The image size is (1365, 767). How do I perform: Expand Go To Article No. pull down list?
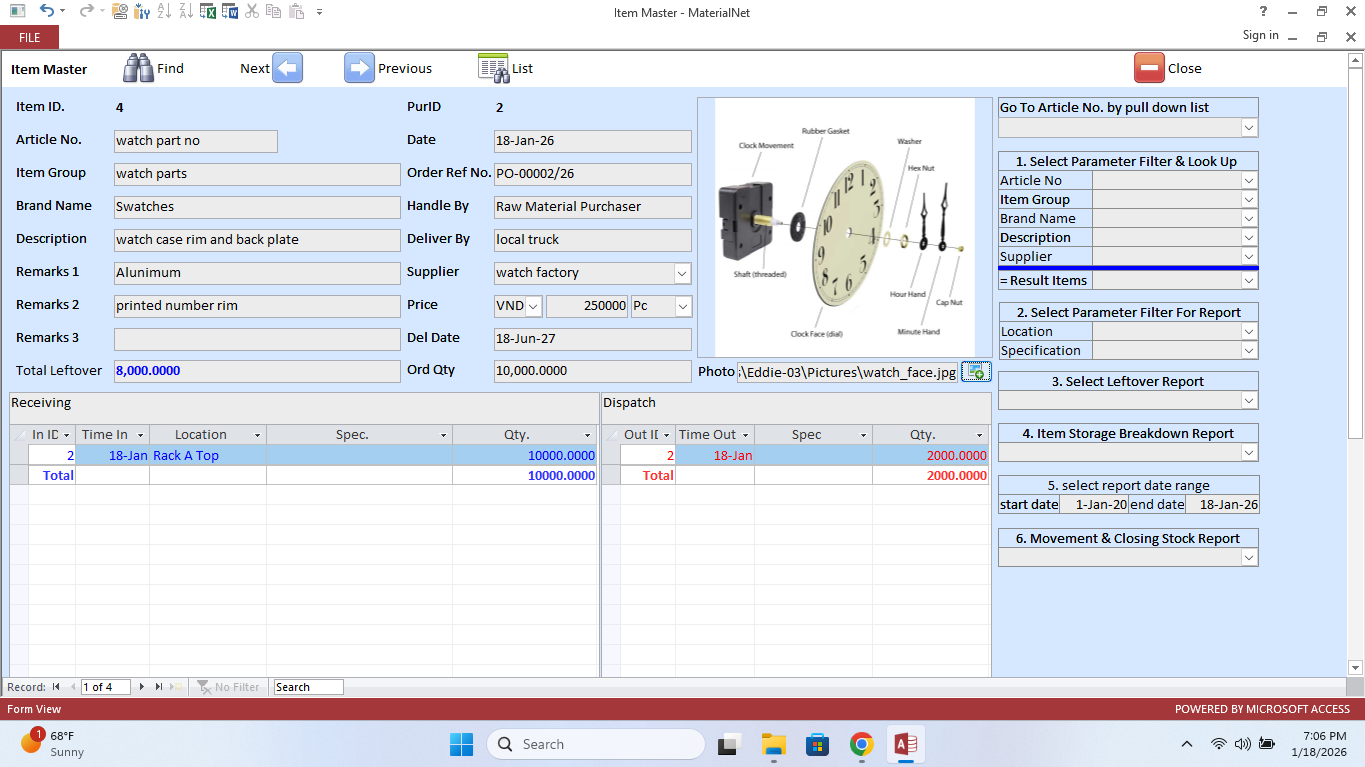(1249, 128)
